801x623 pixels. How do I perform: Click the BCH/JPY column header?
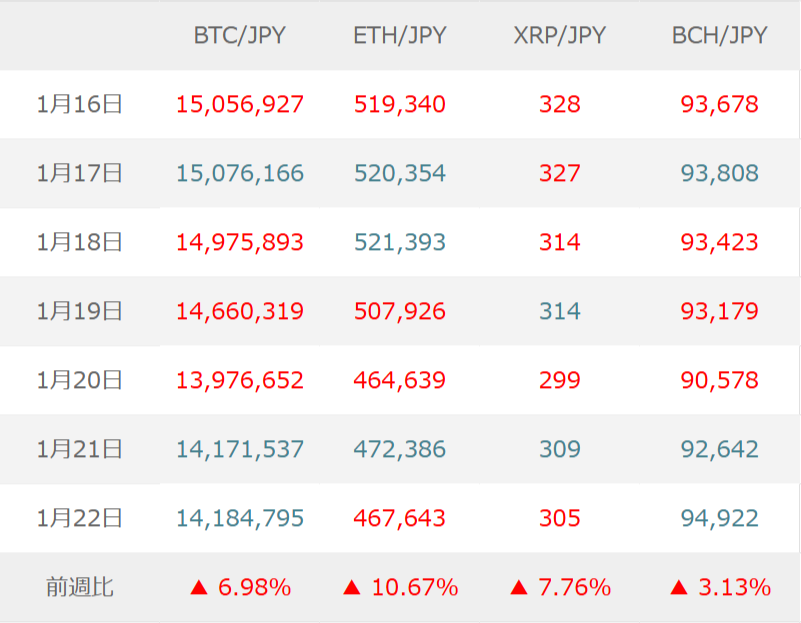click(720, 35)
